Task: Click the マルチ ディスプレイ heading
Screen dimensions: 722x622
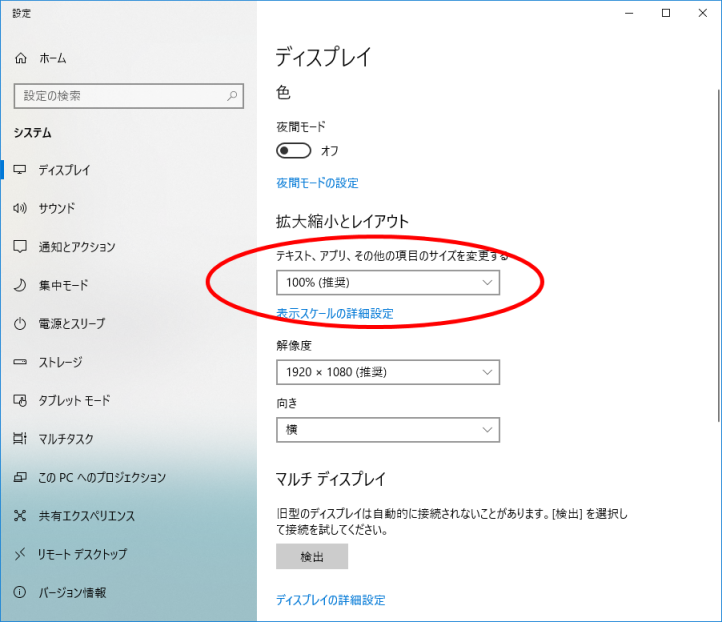Action: (330, 479)
